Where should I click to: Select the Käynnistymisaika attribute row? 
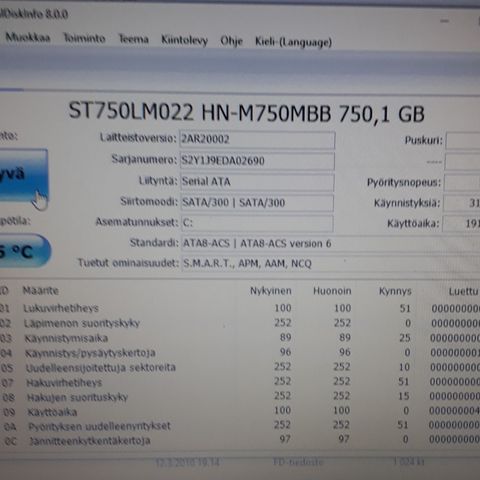(240, 338)
